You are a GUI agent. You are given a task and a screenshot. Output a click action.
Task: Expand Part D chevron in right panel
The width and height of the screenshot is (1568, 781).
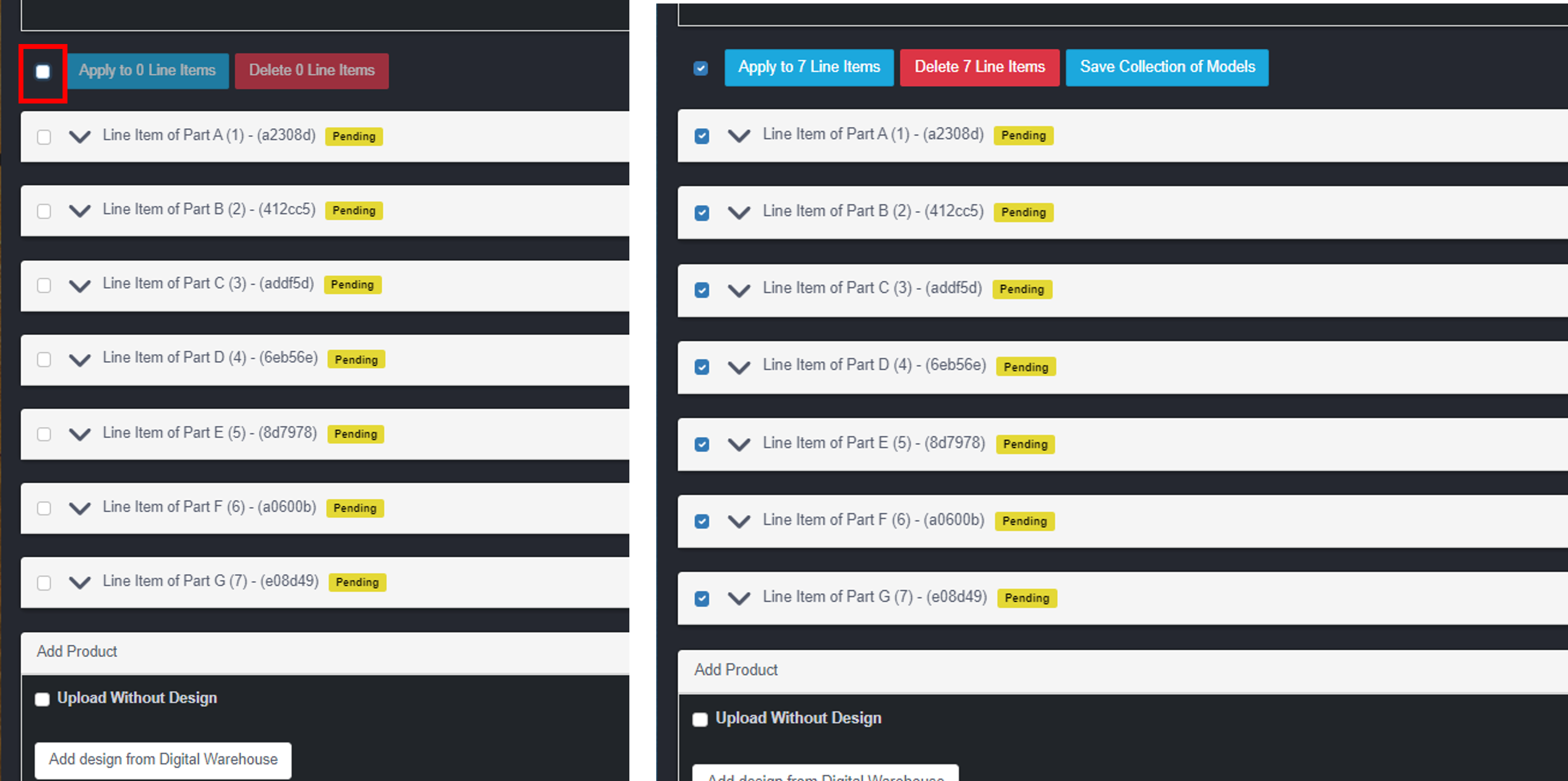point(739,367)
